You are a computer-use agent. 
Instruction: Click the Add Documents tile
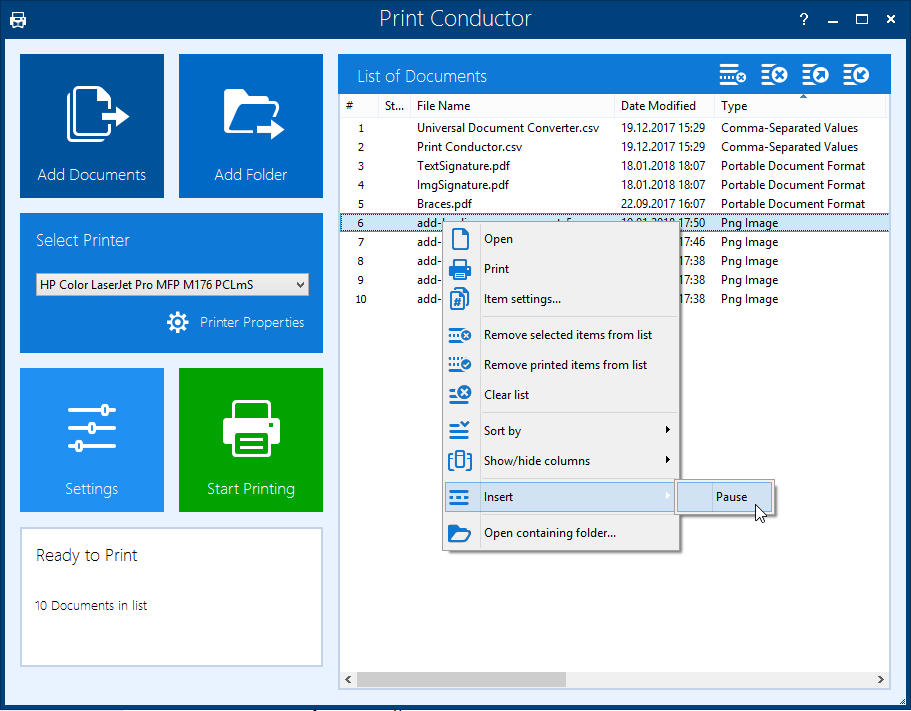92,126
